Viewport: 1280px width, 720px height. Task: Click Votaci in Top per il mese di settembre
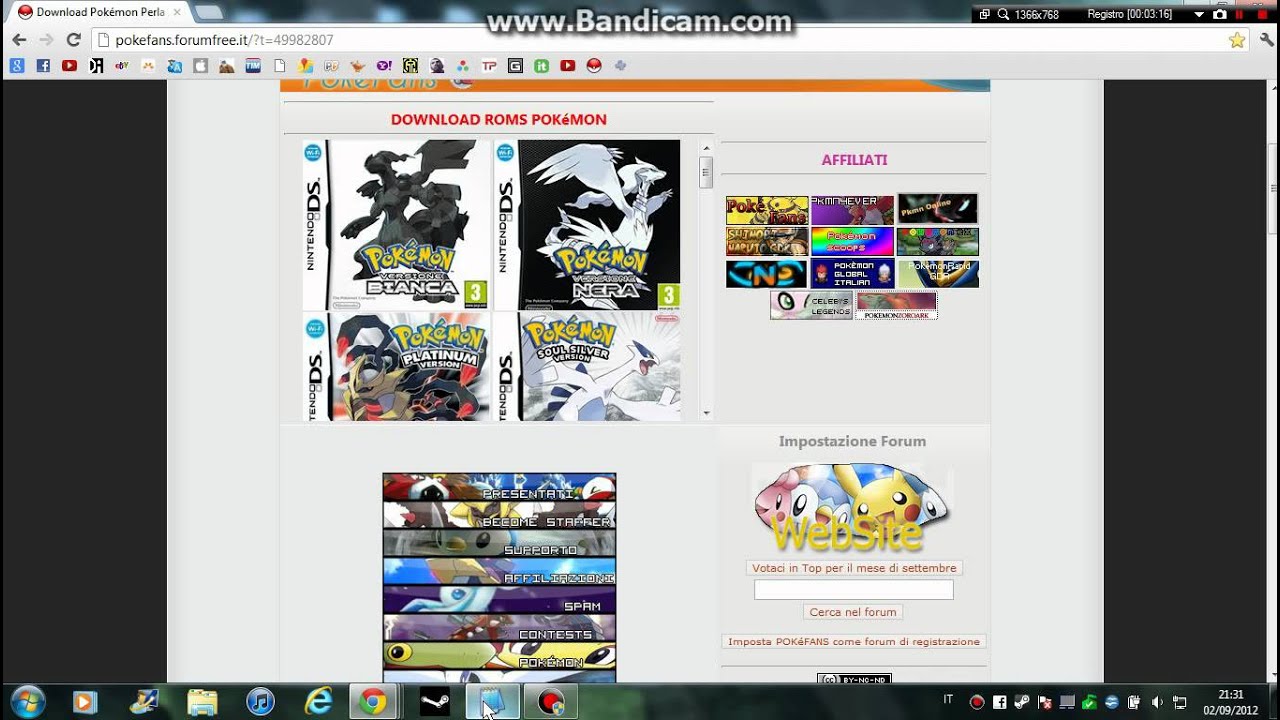point(854,568)
